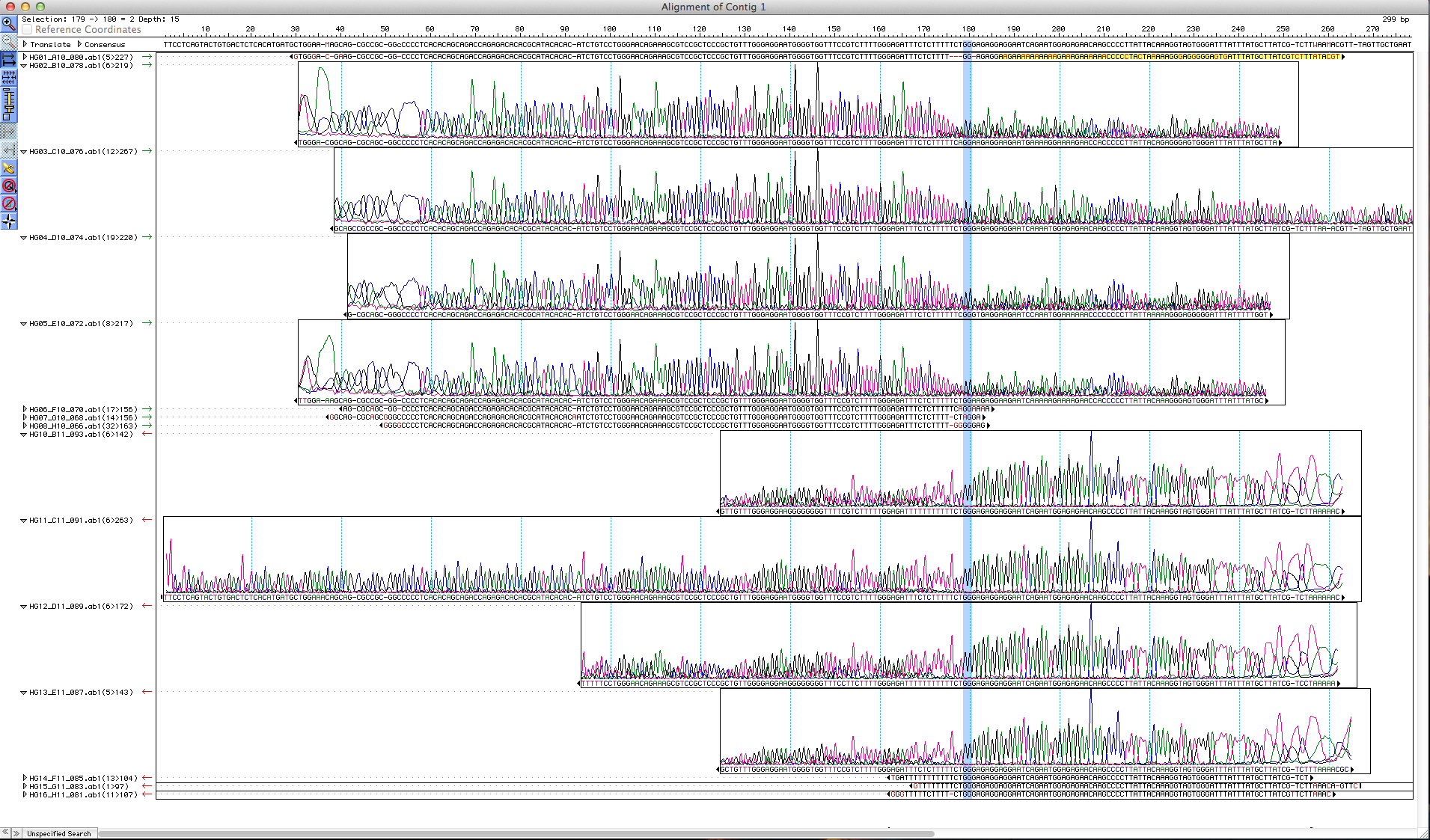Click green direction arrow of HG02_B10_078
Screen dimensions: 1430x840
tap(147, 65)
